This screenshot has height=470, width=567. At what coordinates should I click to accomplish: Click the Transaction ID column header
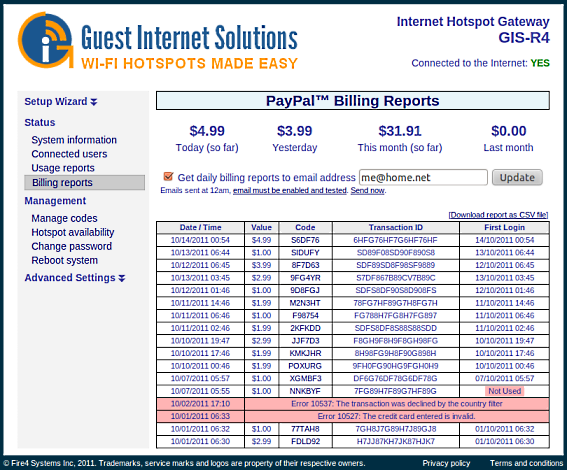396,227
